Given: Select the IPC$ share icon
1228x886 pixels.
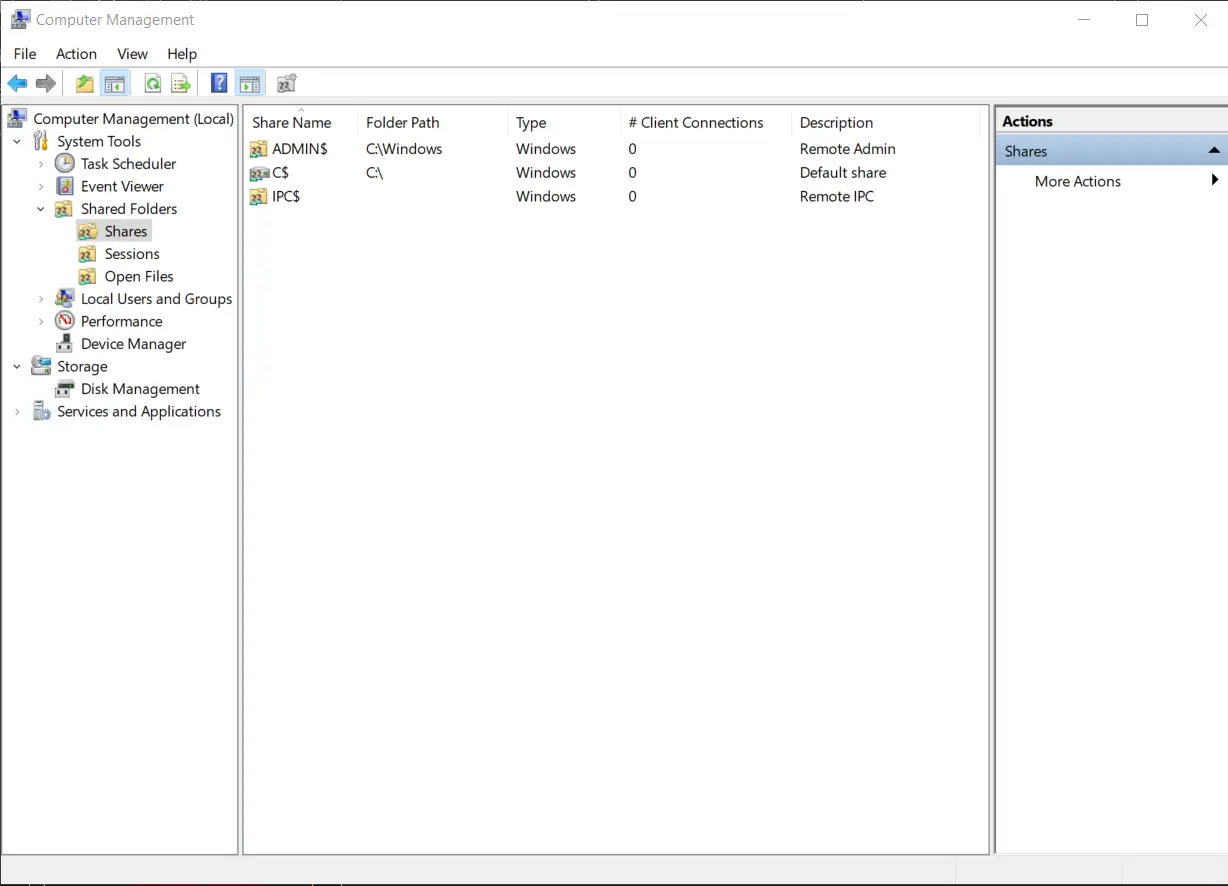Looking at the screenshot, I should (x=259, y=197).
